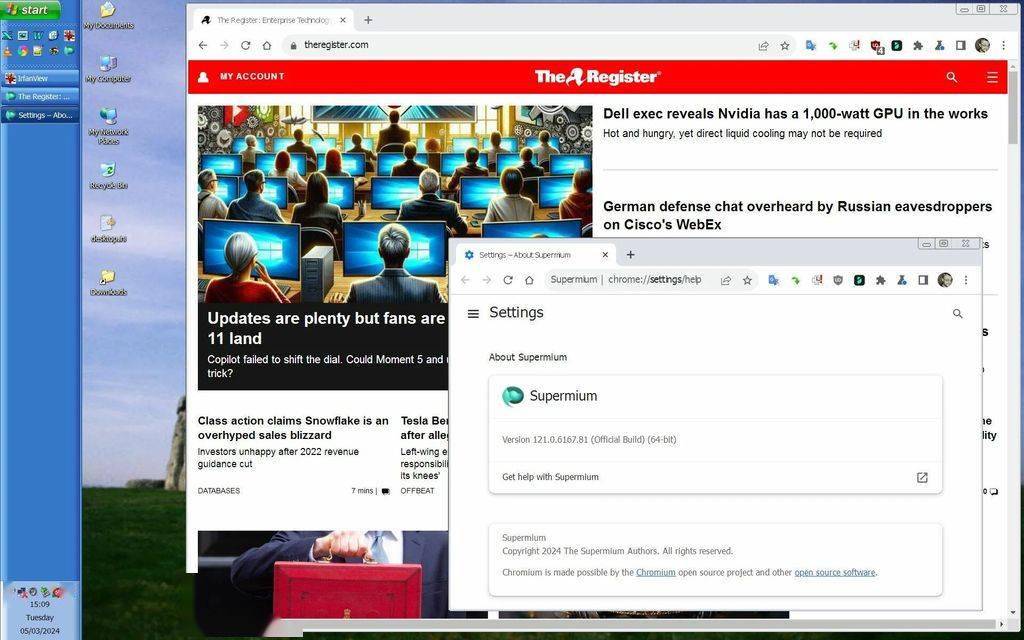Open uBlock shield extension in Register window
Image resolution: width=1024 pixels, height=640 pixels.
tap(876, 46)
